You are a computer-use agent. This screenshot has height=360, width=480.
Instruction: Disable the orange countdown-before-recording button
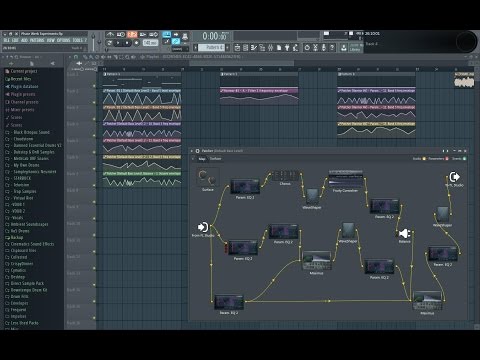tap(132, 34)
